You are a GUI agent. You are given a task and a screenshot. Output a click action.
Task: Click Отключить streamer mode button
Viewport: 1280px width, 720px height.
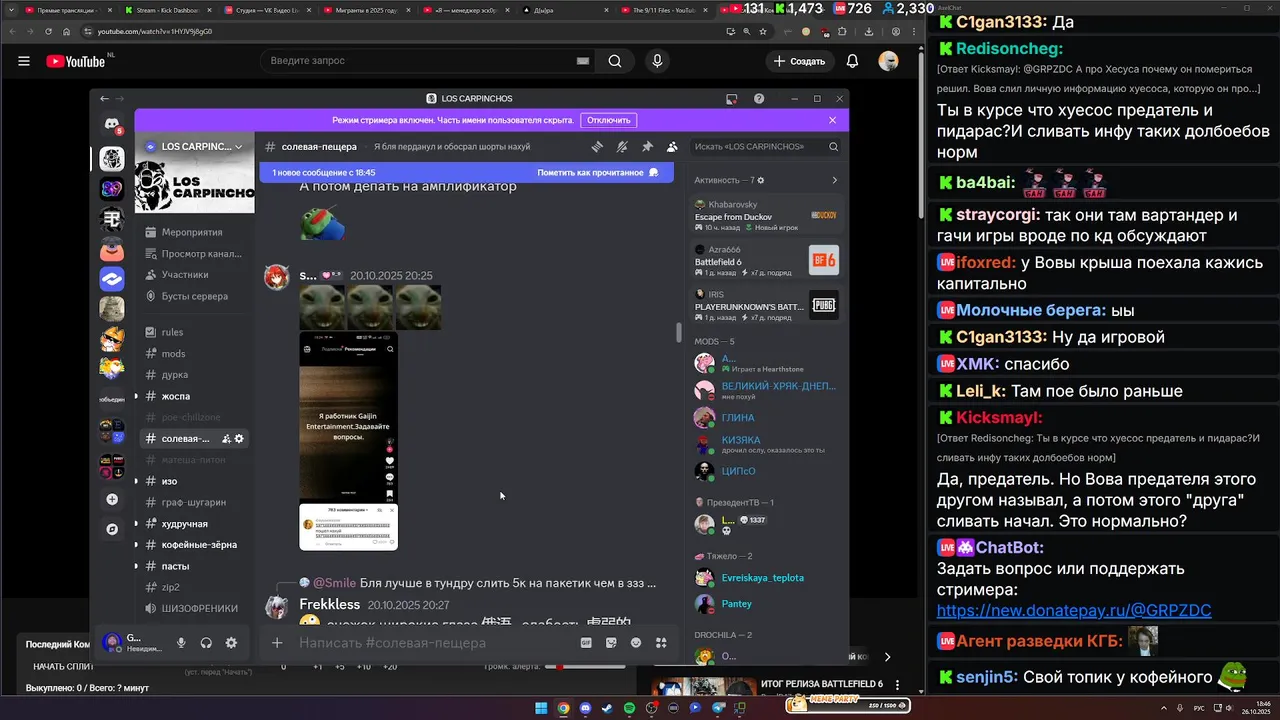609,120
